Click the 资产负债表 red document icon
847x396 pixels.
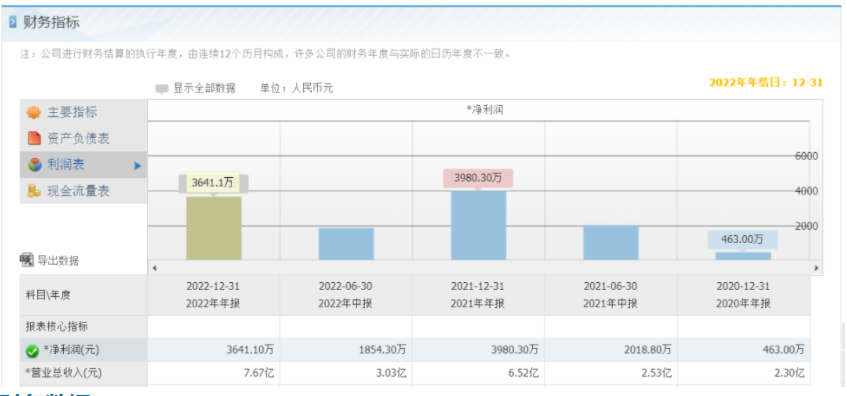(x=34, y=138)
